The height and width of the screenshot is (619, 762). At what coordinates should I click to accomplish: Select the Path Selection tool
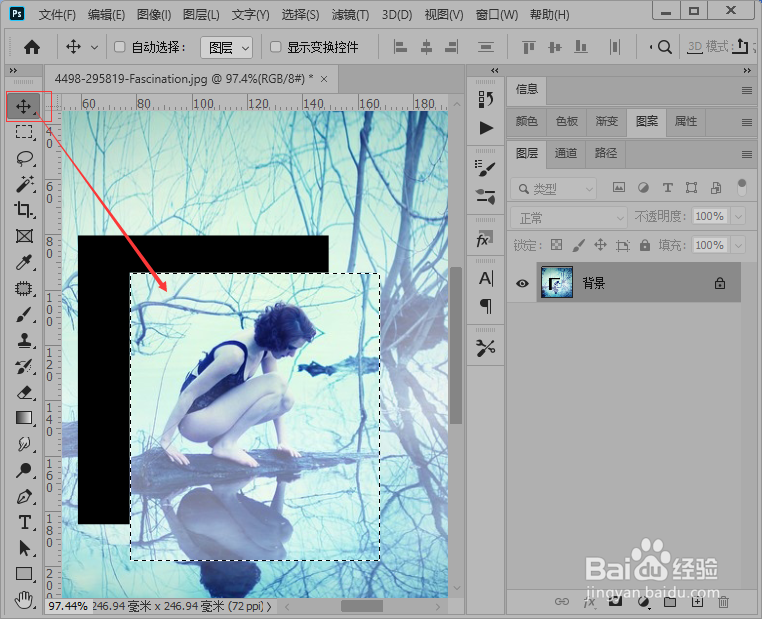[x=24, y=549]
